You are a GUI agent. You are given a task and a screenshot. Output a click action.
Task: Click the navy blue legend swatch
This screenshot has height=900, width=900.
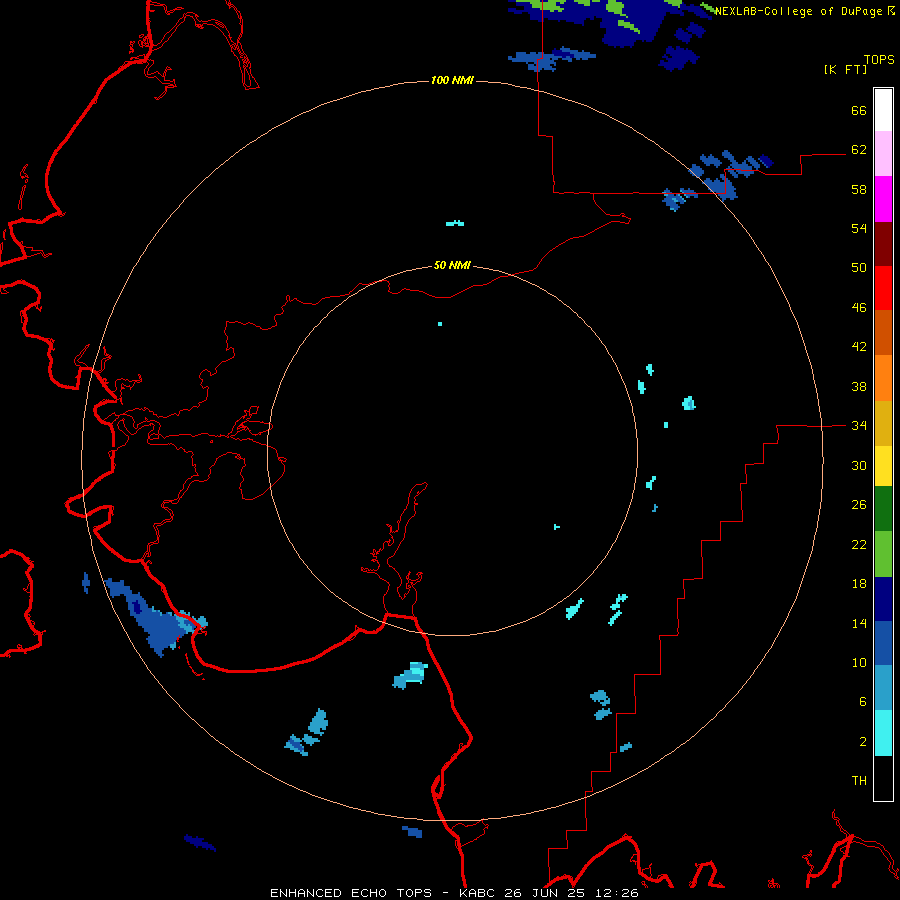pos(883,599)
